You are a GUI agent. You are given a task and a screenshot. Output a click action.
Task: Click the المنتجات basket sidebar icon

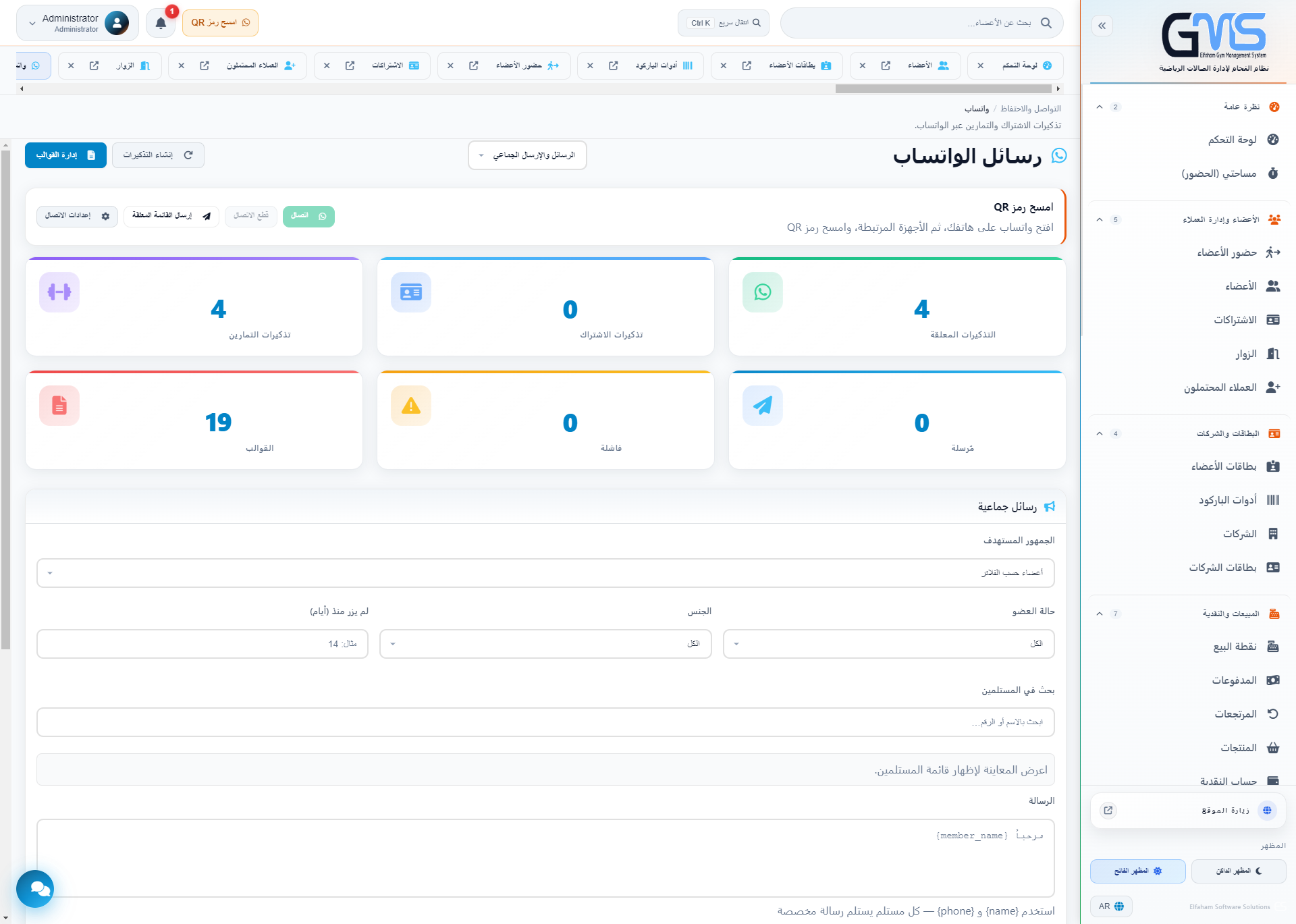click(1273, 748)
